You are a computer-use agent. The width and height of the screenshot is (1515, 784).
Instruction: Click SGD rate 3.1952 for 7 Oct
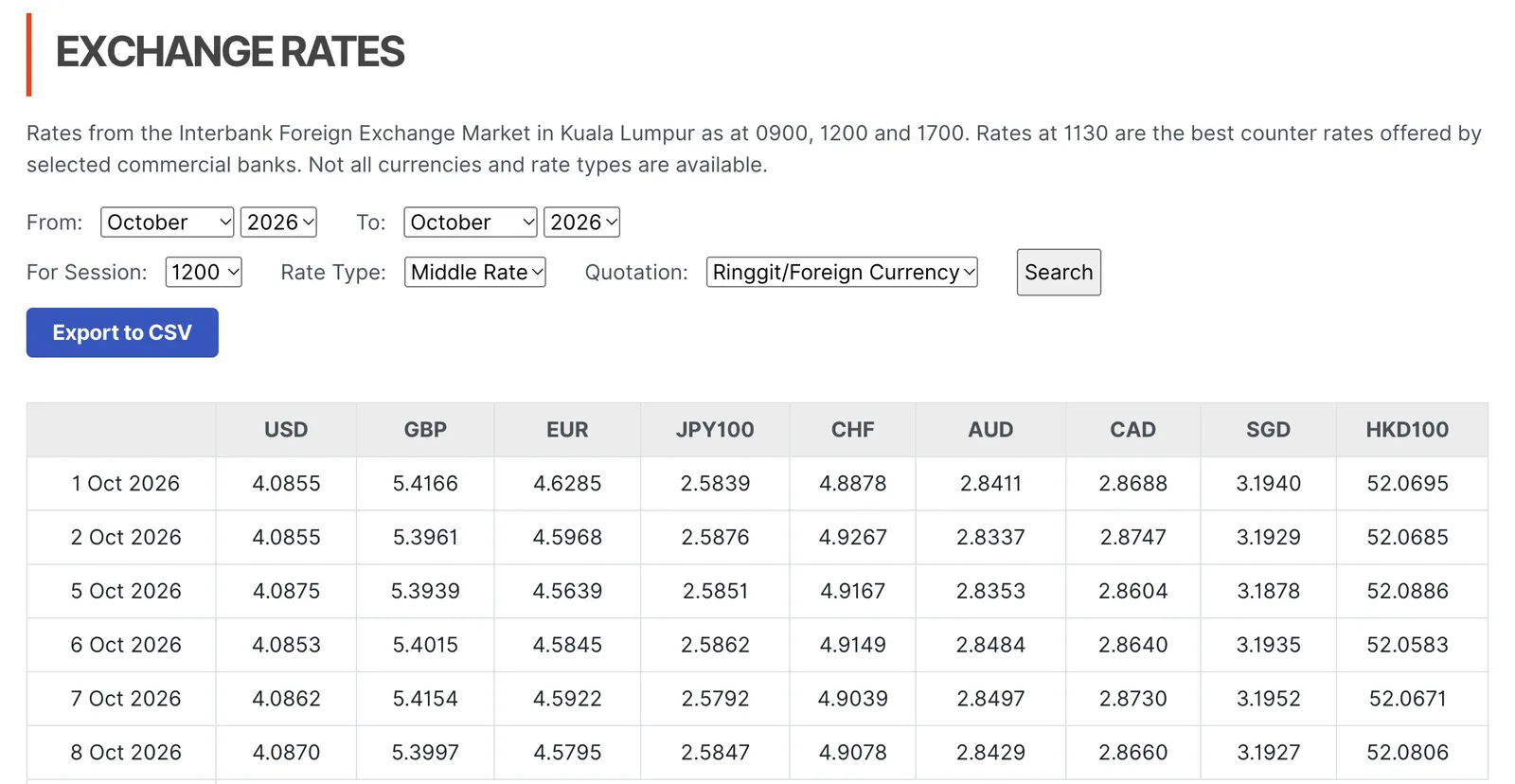tap(1268, 699)
